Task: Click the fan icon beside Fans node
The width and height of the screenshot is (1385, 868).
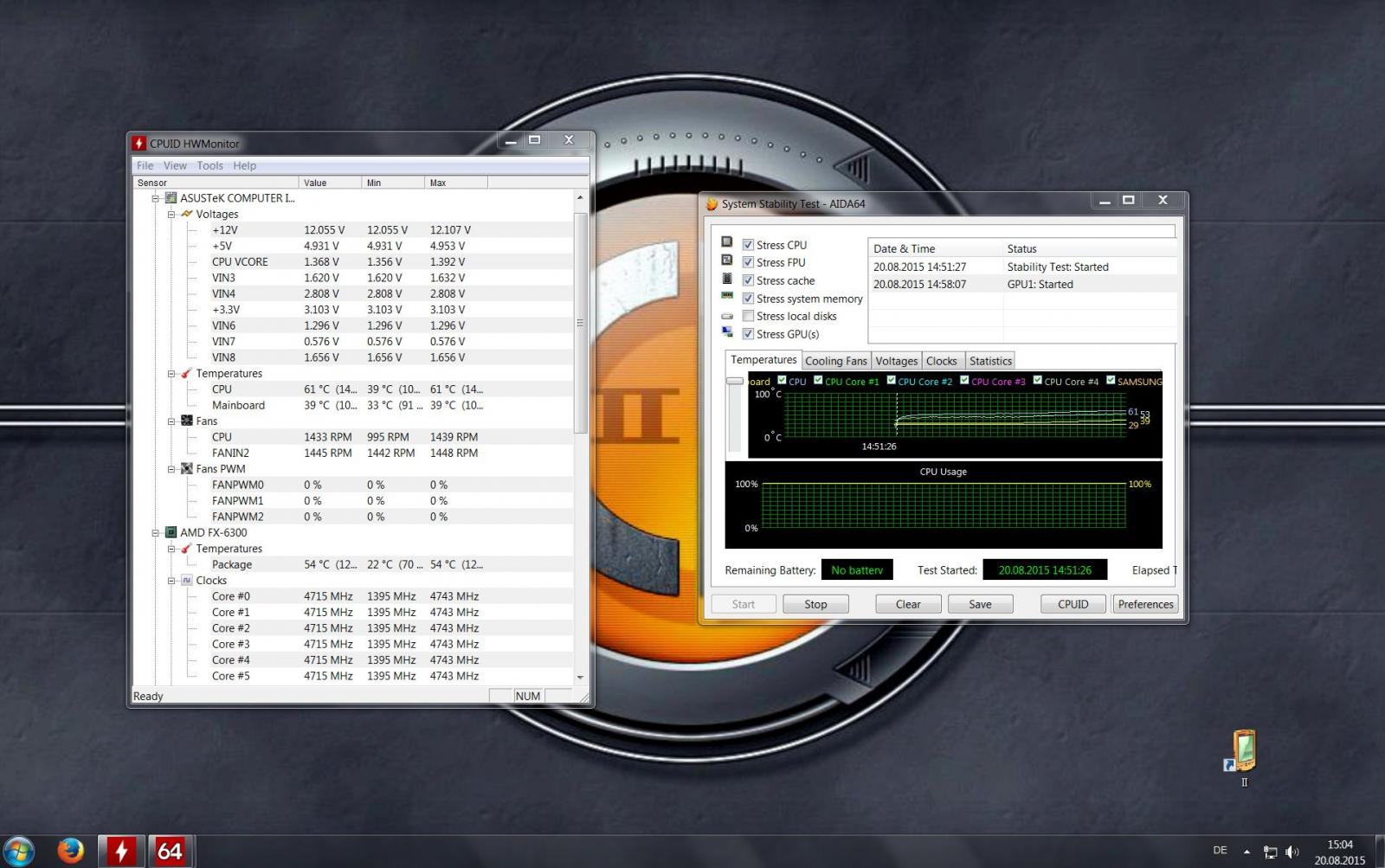Action: click(186, 421)
